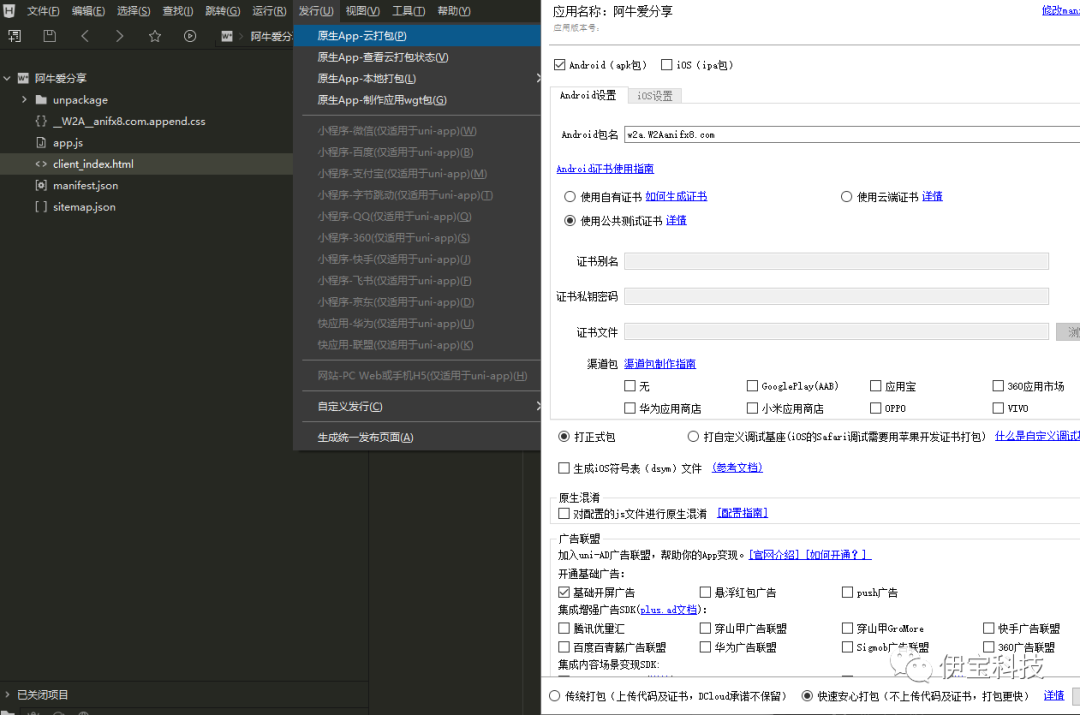Uncheck Android (apk包) checkbox

coord(559,65)
